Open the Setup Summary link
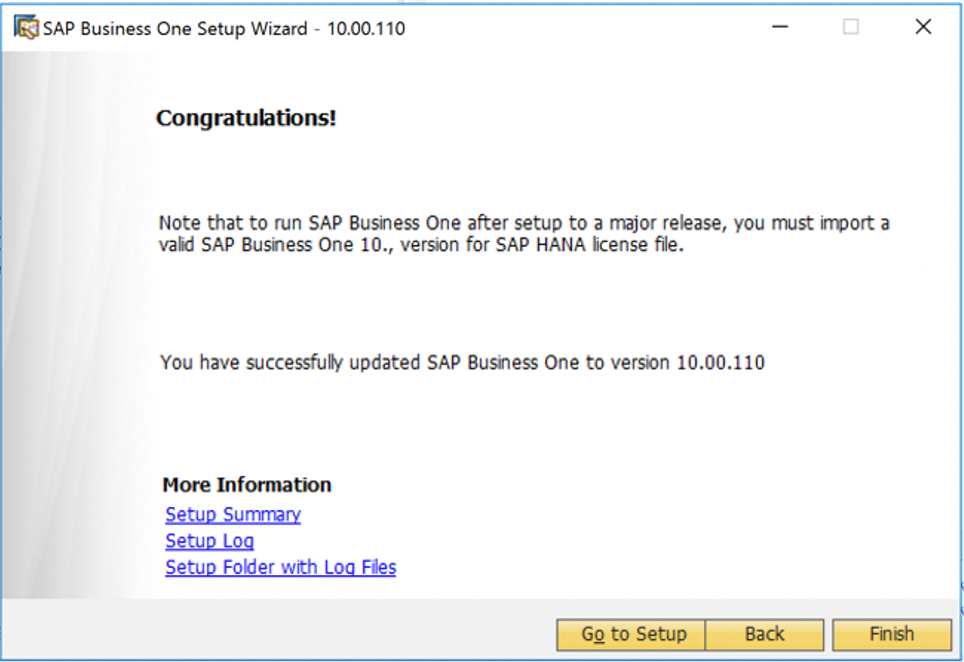The height and width of the screenshot is (662, 964). tap(233, 515)
